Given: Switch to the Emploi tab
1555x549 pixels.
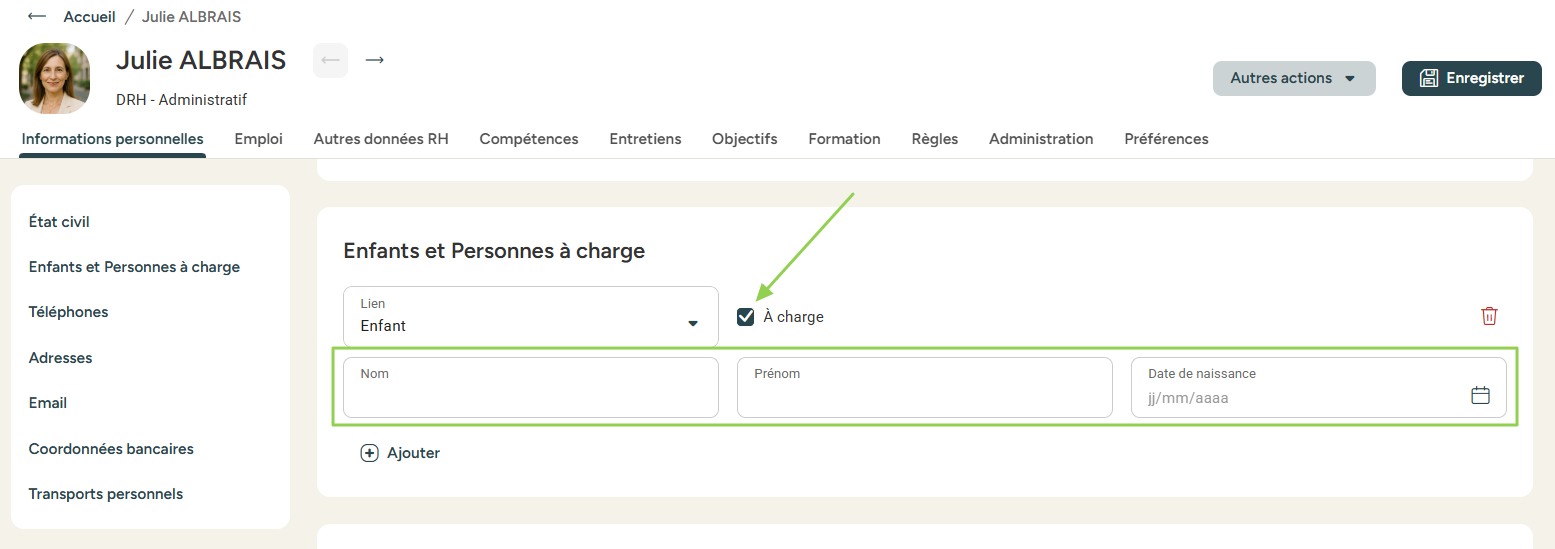Looking at the screenshot, I should pos(258,139).
